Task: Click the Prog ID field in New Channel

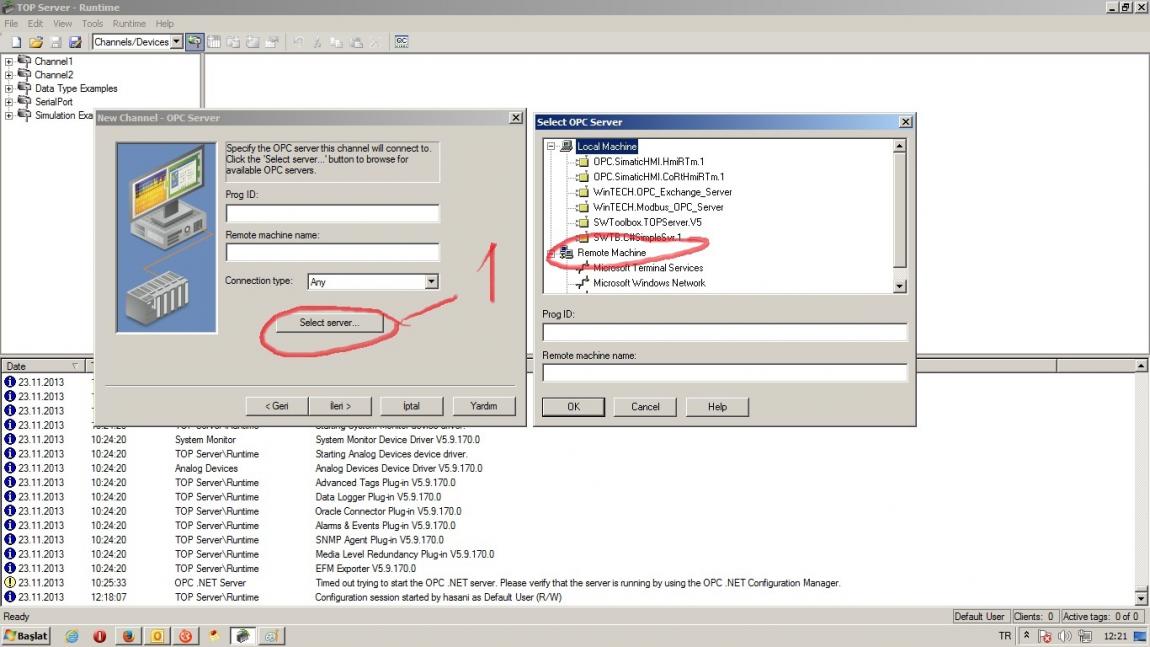Action: point(332,213)
